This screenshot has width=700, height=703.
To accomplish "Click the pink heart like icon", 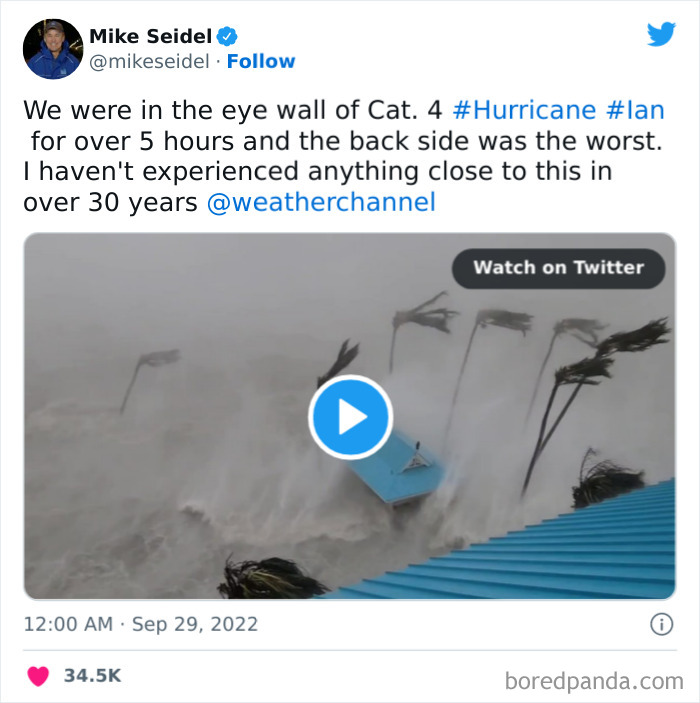I will pyautogui.click(x=38, y=676).
